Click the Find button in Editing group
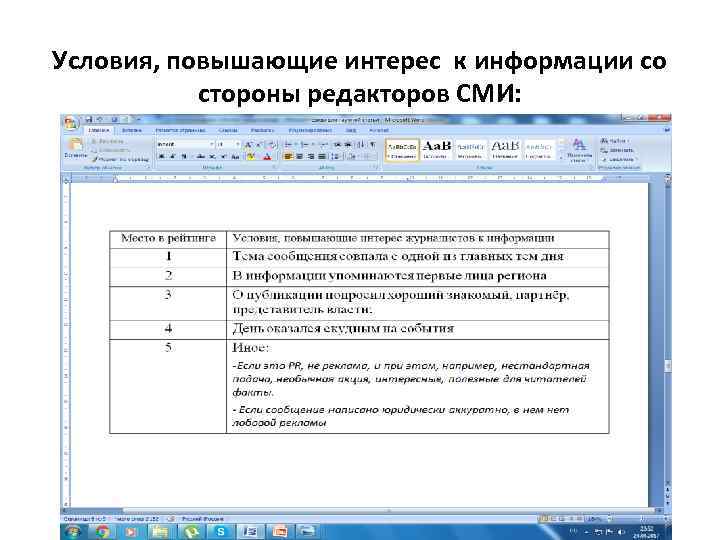720x540 pixels. click(x=614, y=141)
